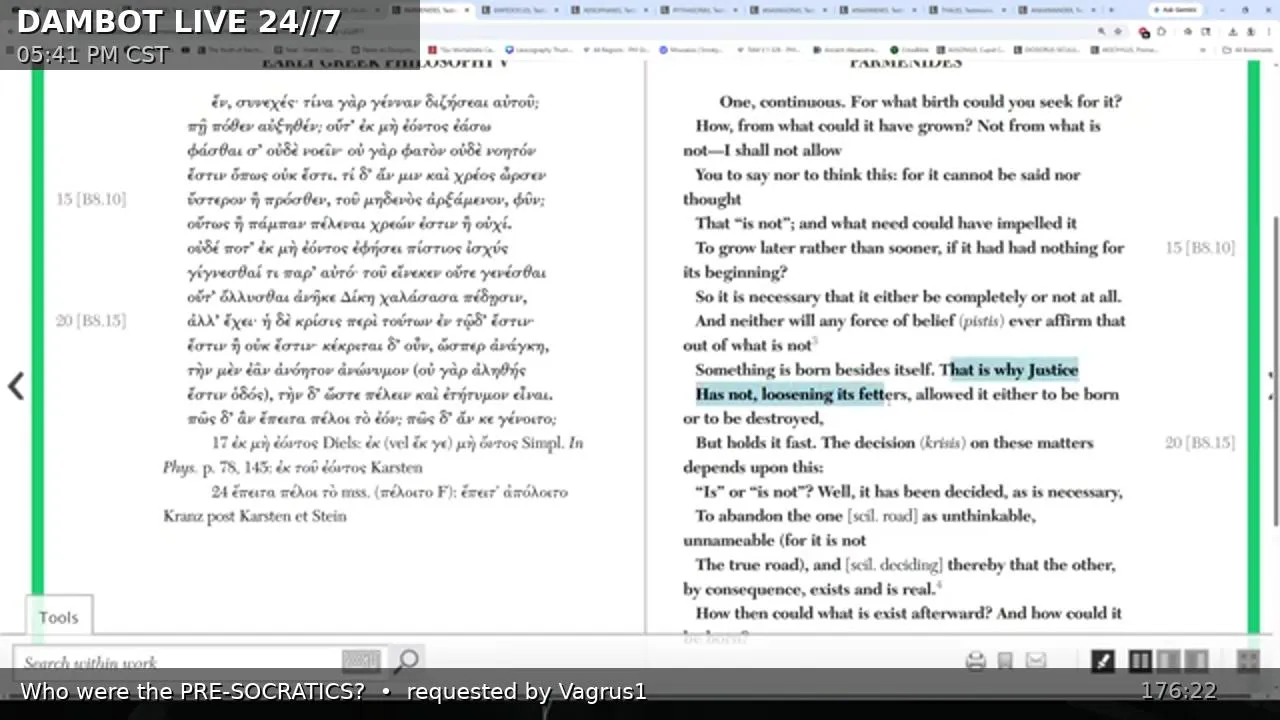Click the bookmark icon in the bottom toolbar
Viewport: 1280px width, 720px height.
(1005, 661)
